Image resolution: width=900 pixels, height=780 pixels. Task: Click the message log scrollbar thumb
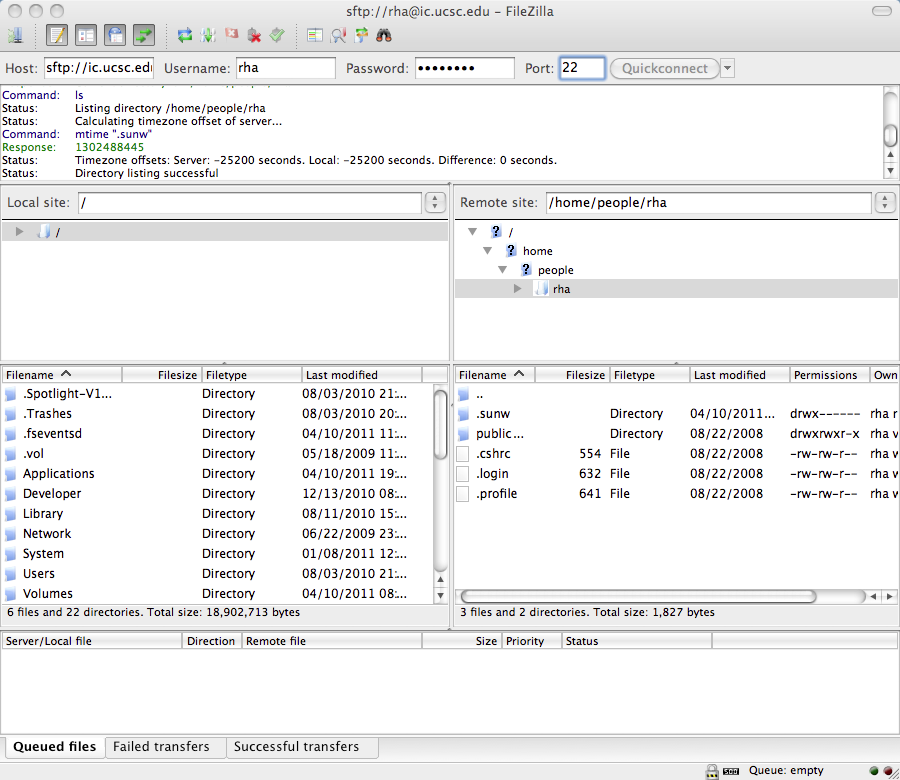click(890, 135)
